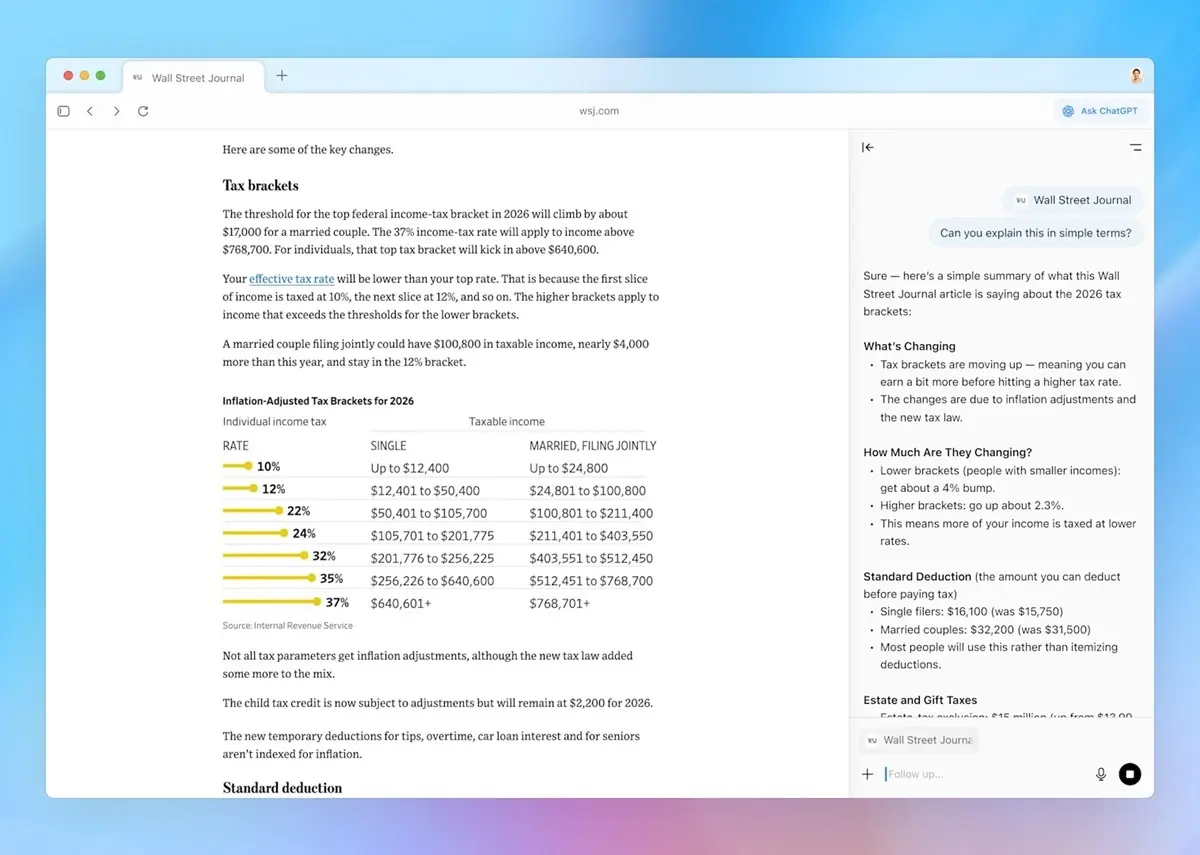Viewport: 1200px width, 855px height.
Task: Open the effective tax rate link
Action: tap(291, 279)
